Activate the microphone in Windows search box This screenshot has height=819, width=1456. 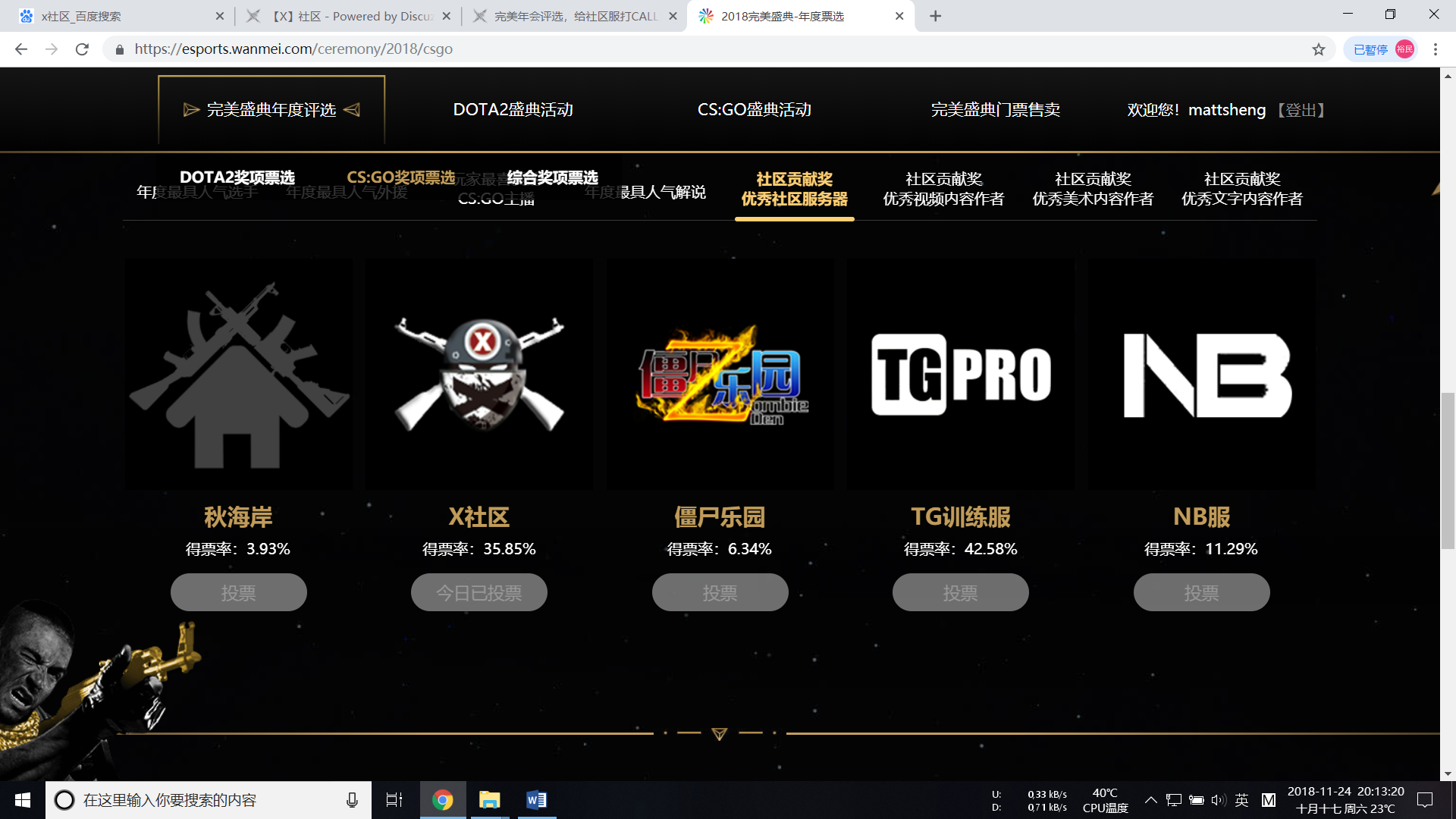click(x=352, y=799)
